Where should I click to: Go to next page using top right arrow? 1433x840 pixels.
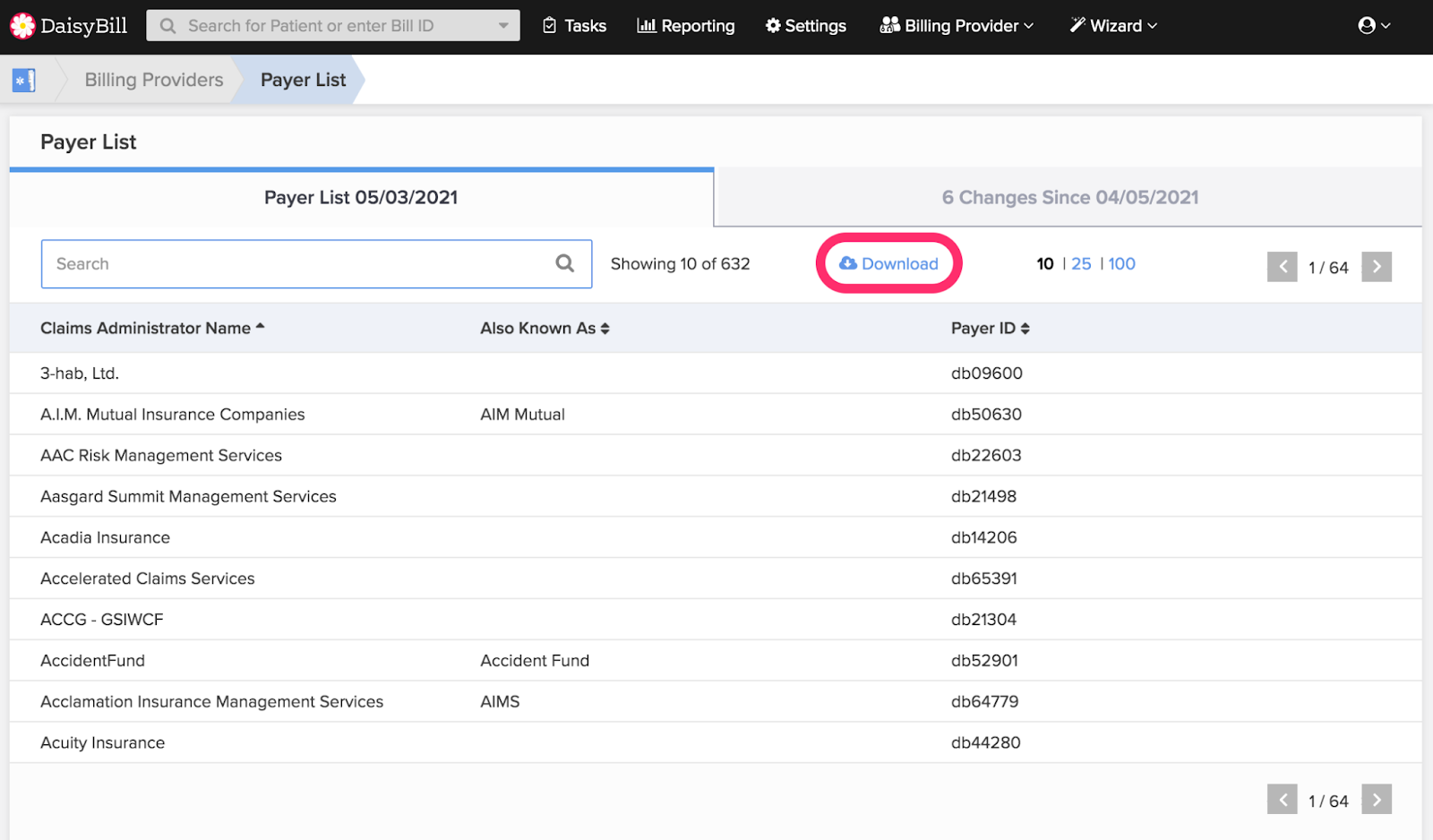(x=1376, y=267)
